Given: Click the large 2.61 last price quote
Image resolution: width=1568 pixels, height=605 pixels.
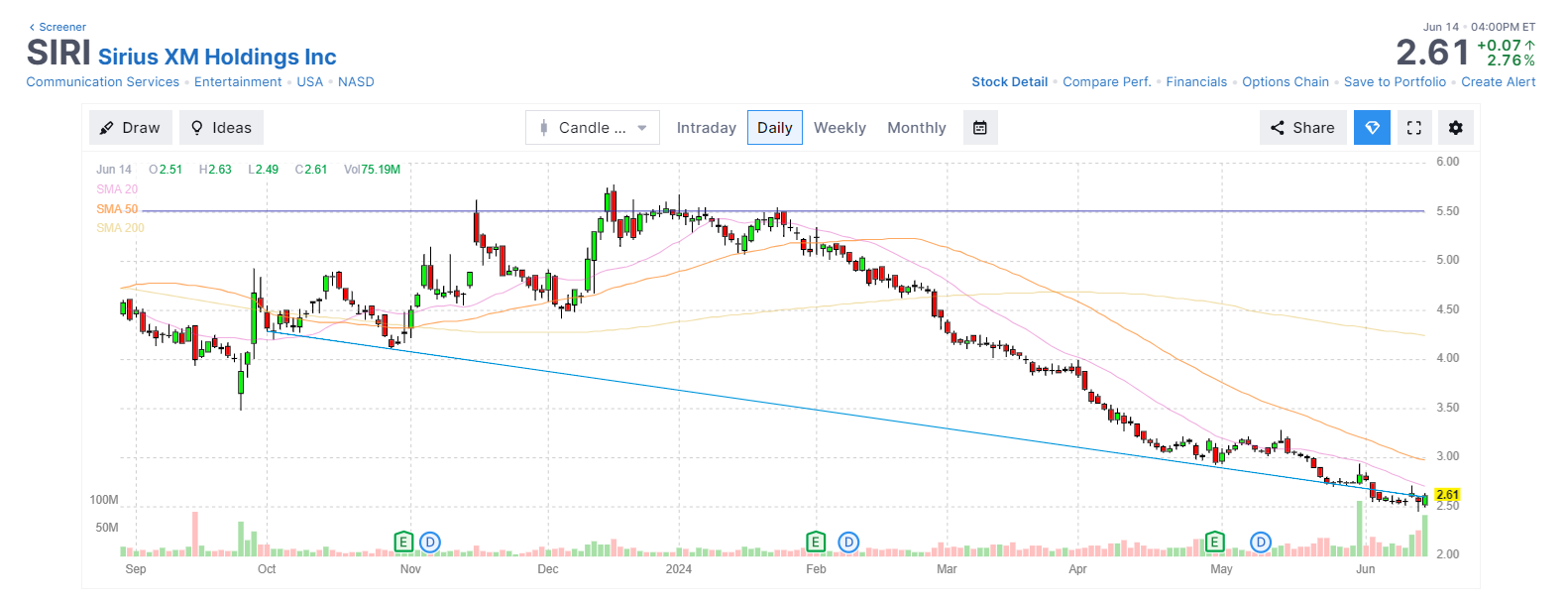Looking at the screenshot, I should pos(1432,53).
